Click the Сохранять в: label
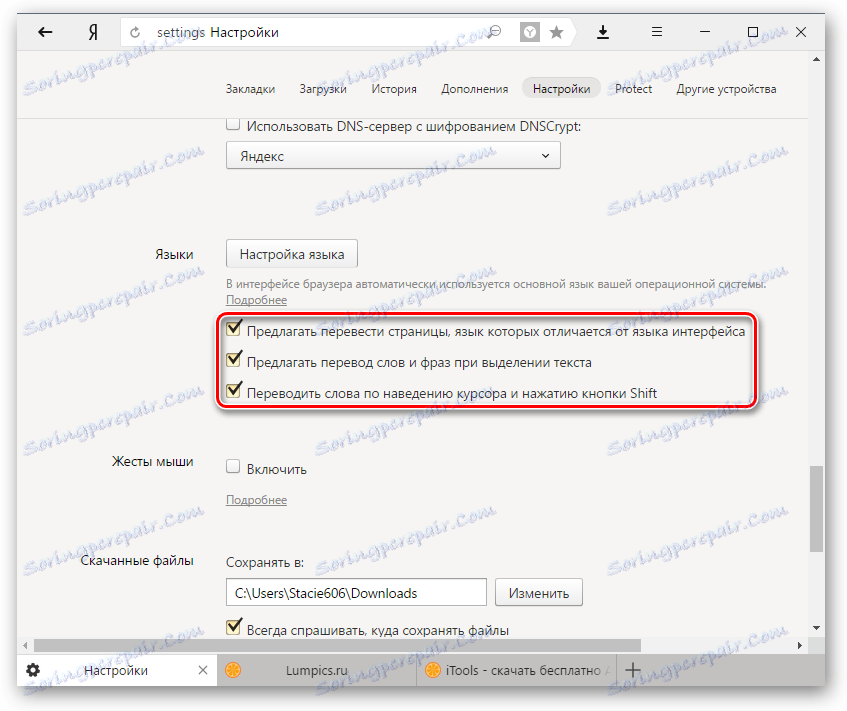This screenshot has height=711, width=847. pos(265,562)
